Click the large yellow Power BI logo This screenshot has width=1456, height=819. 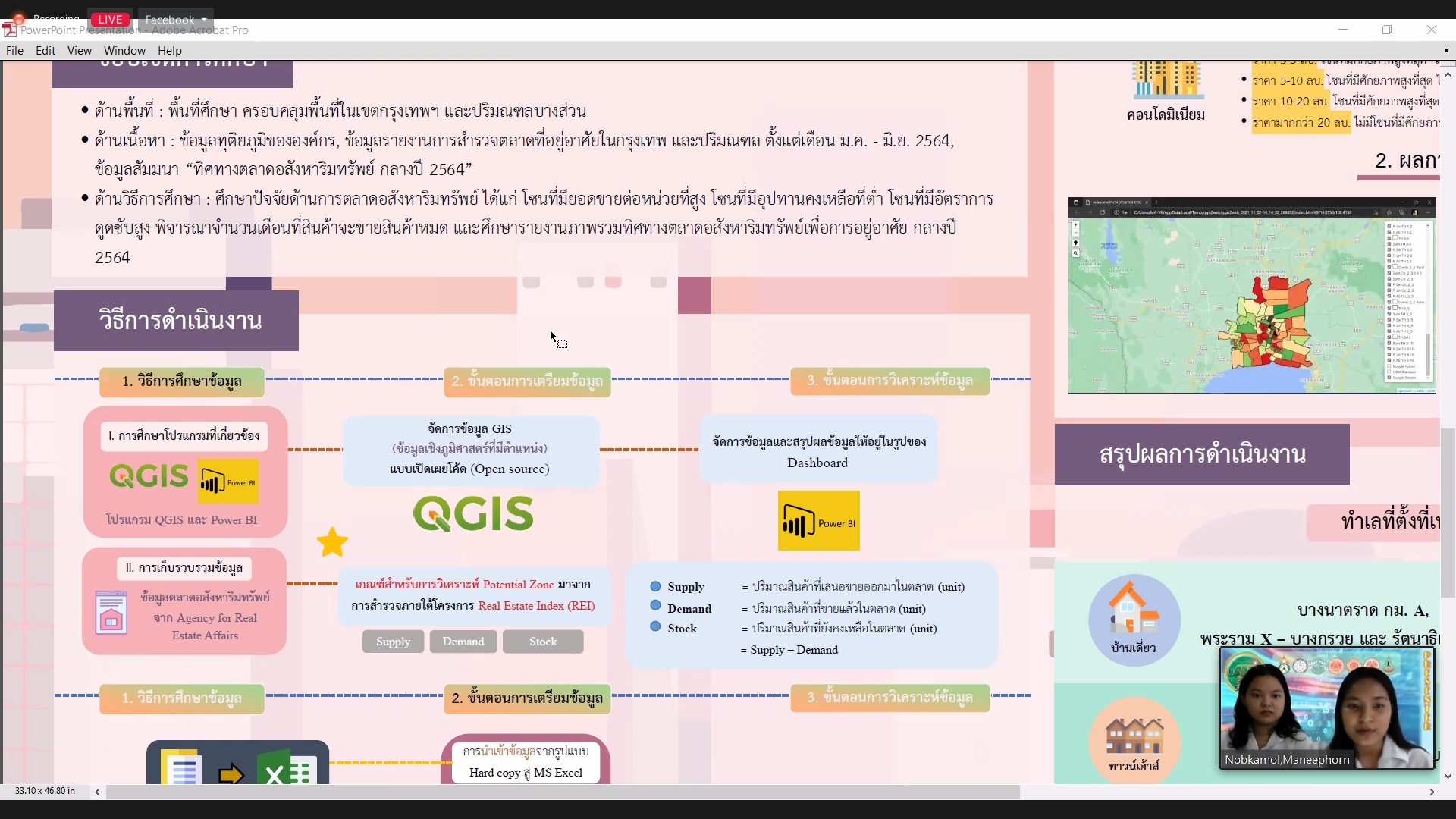tap(818, 521)
